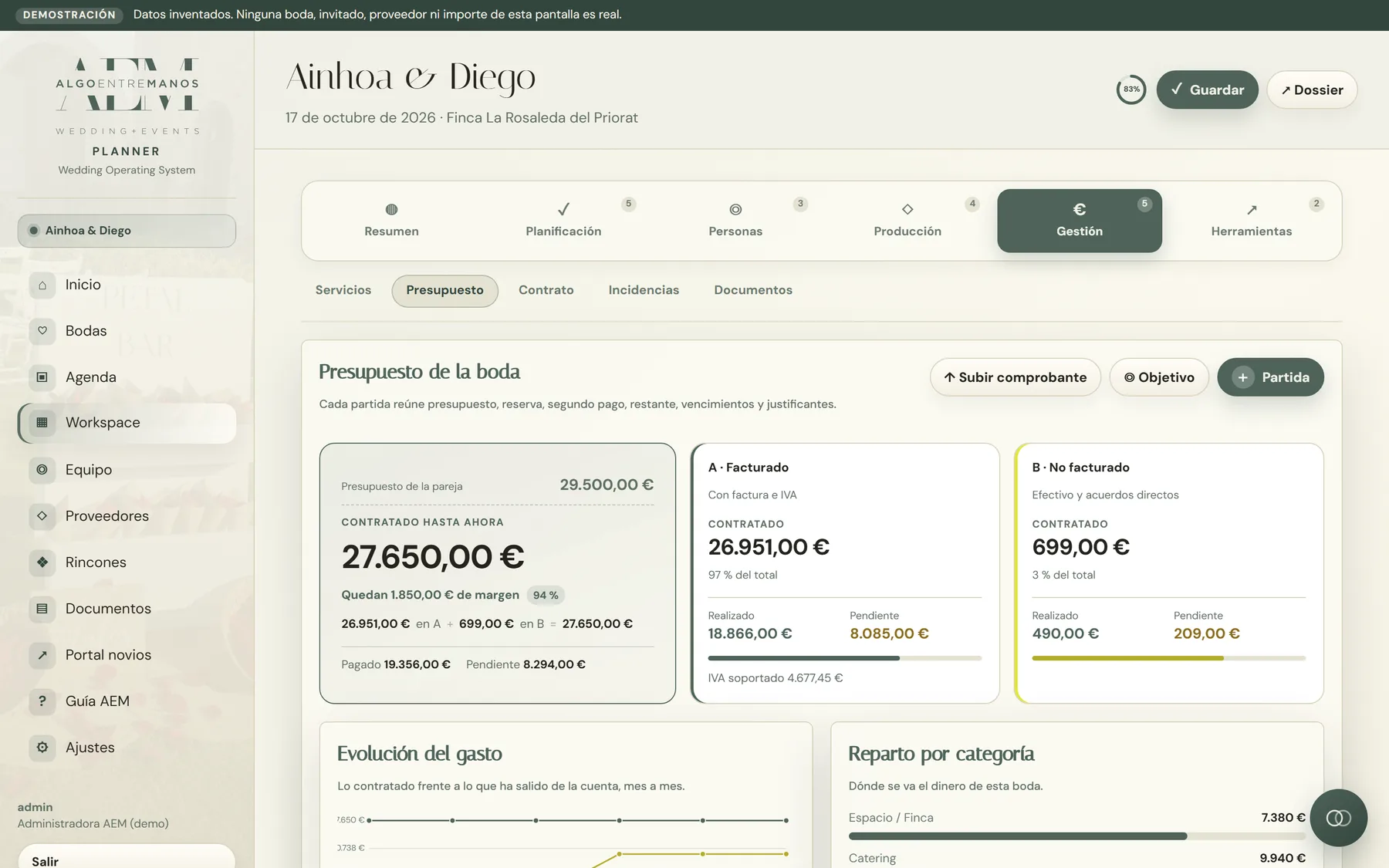Switch to the Personas tab
This screenshot has width=1389, height=868.
[x=735, y=221]
